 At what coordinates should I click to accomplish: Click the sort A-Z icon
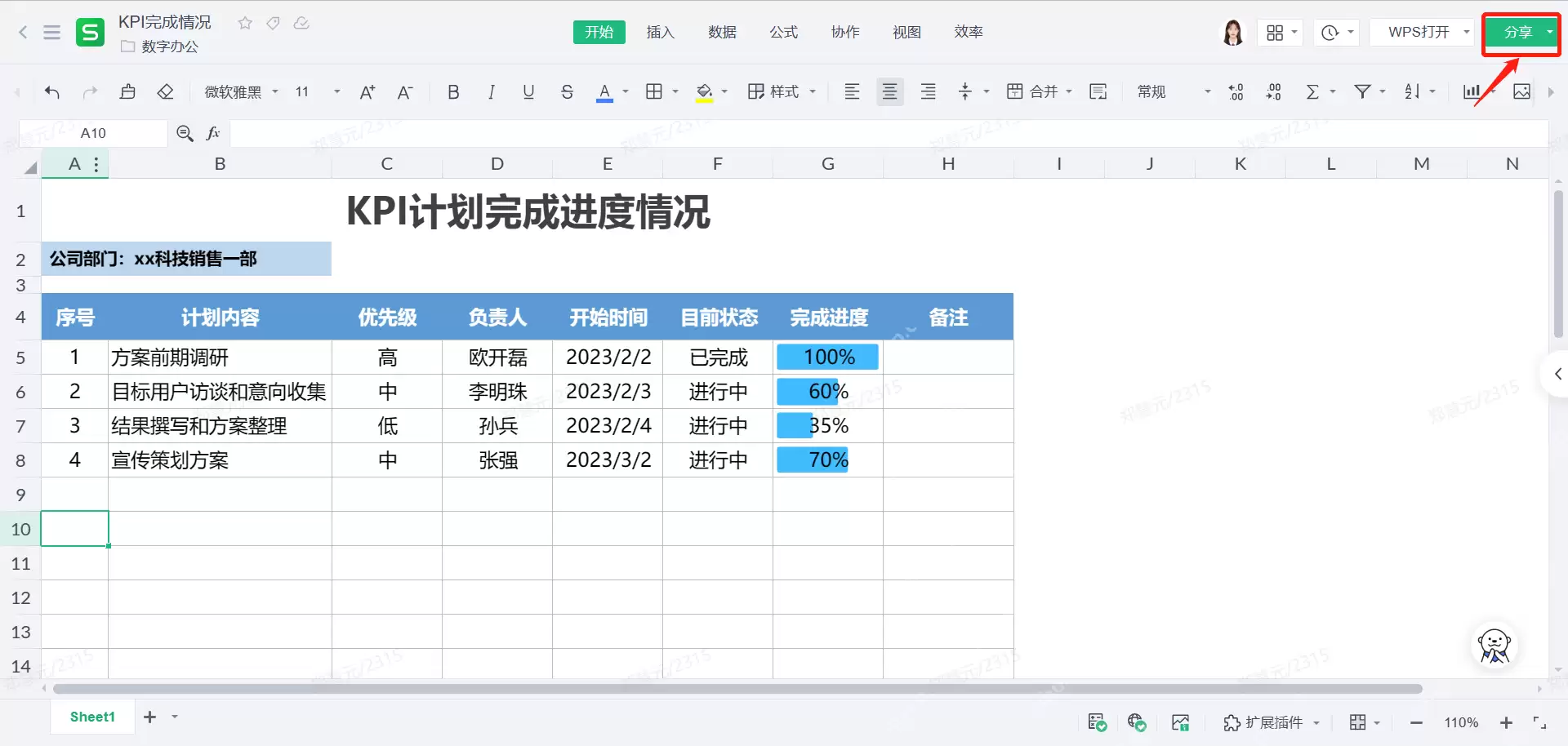coord(1412,91)
